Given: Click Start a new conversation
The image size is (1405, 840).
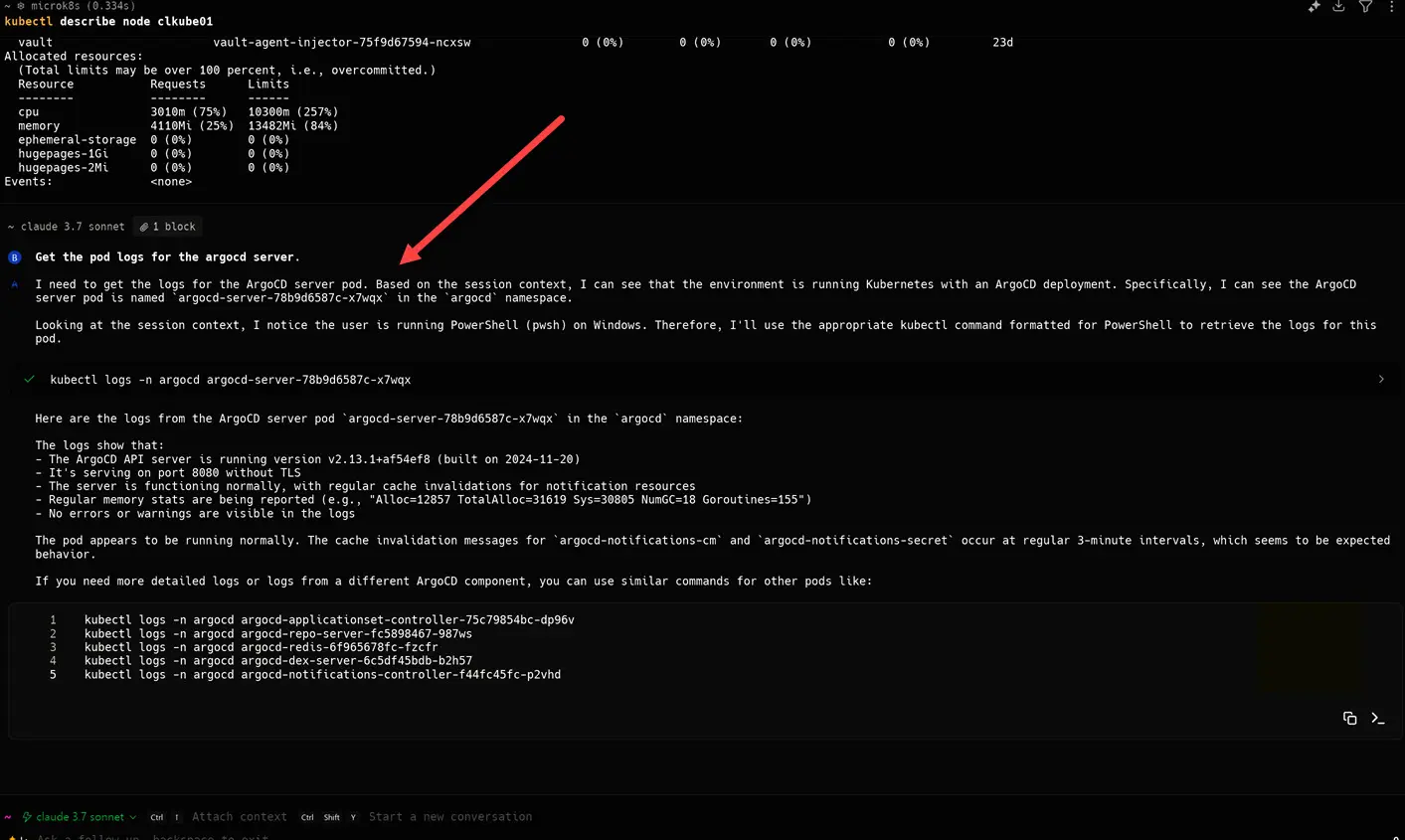Looking at the screenshot, I should coord(450,817).
